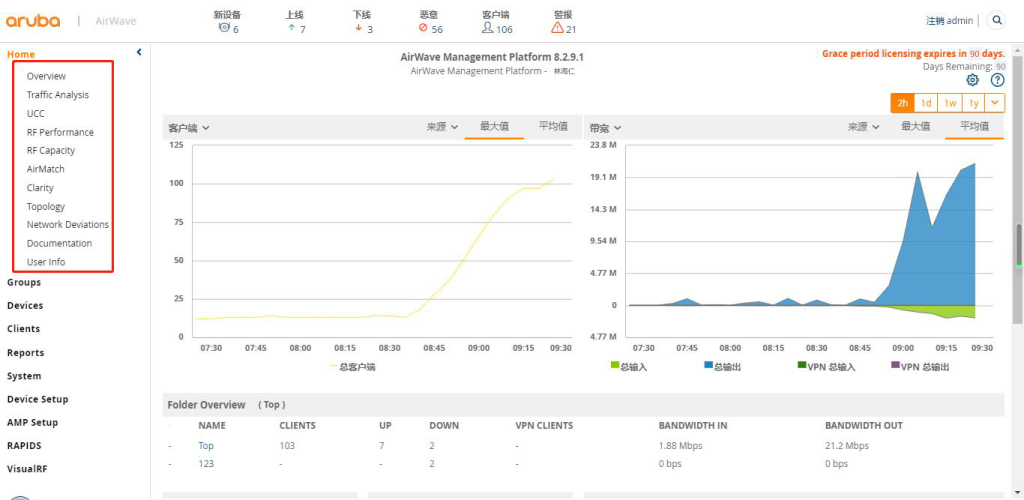Screen dimensions: 1024x500
Task: Expand the RAPIDS menu
Action: [23, 446]
